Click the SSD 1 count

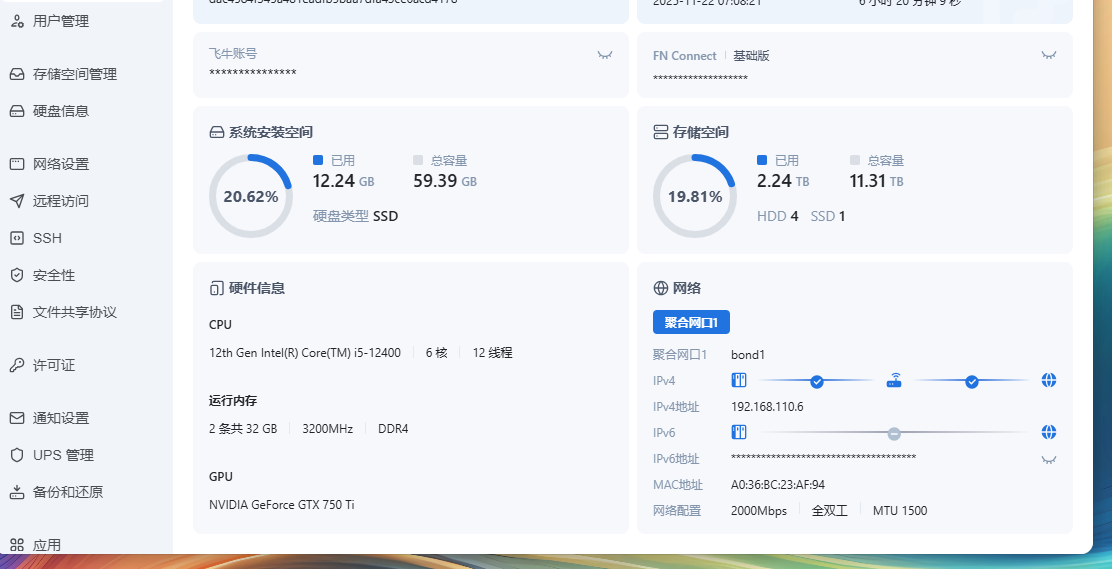click(828, 216)
